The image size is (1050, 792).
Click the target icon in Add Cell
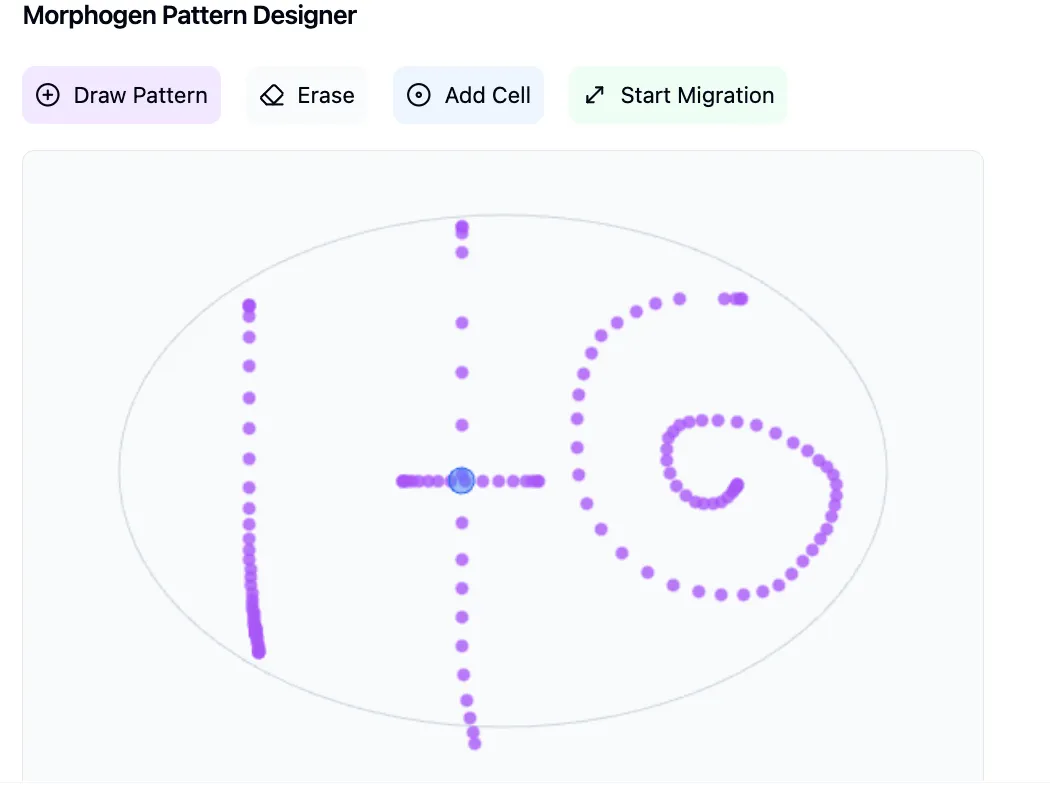419,95
